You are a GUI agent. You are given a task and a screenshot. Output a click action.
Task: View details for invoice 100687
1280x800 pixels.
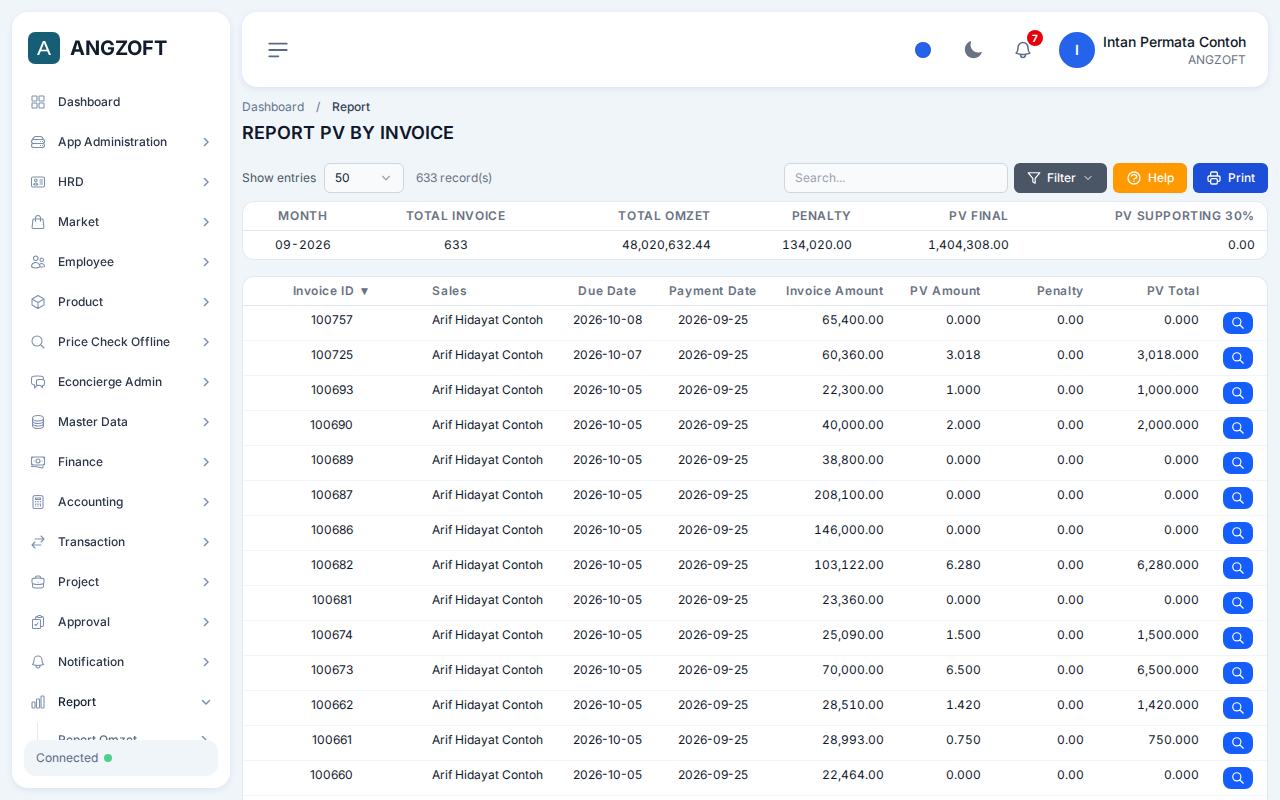point(1238,498)
